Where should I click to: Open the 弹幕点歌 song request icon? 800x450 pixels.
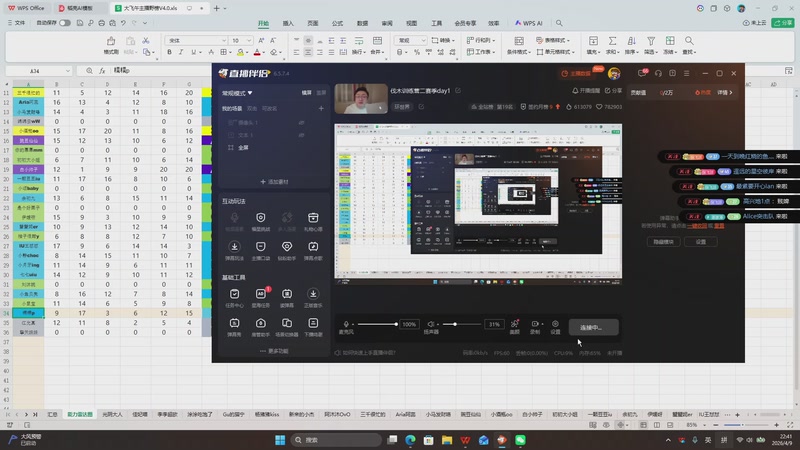pyautogui.click(x=313, y=247)
